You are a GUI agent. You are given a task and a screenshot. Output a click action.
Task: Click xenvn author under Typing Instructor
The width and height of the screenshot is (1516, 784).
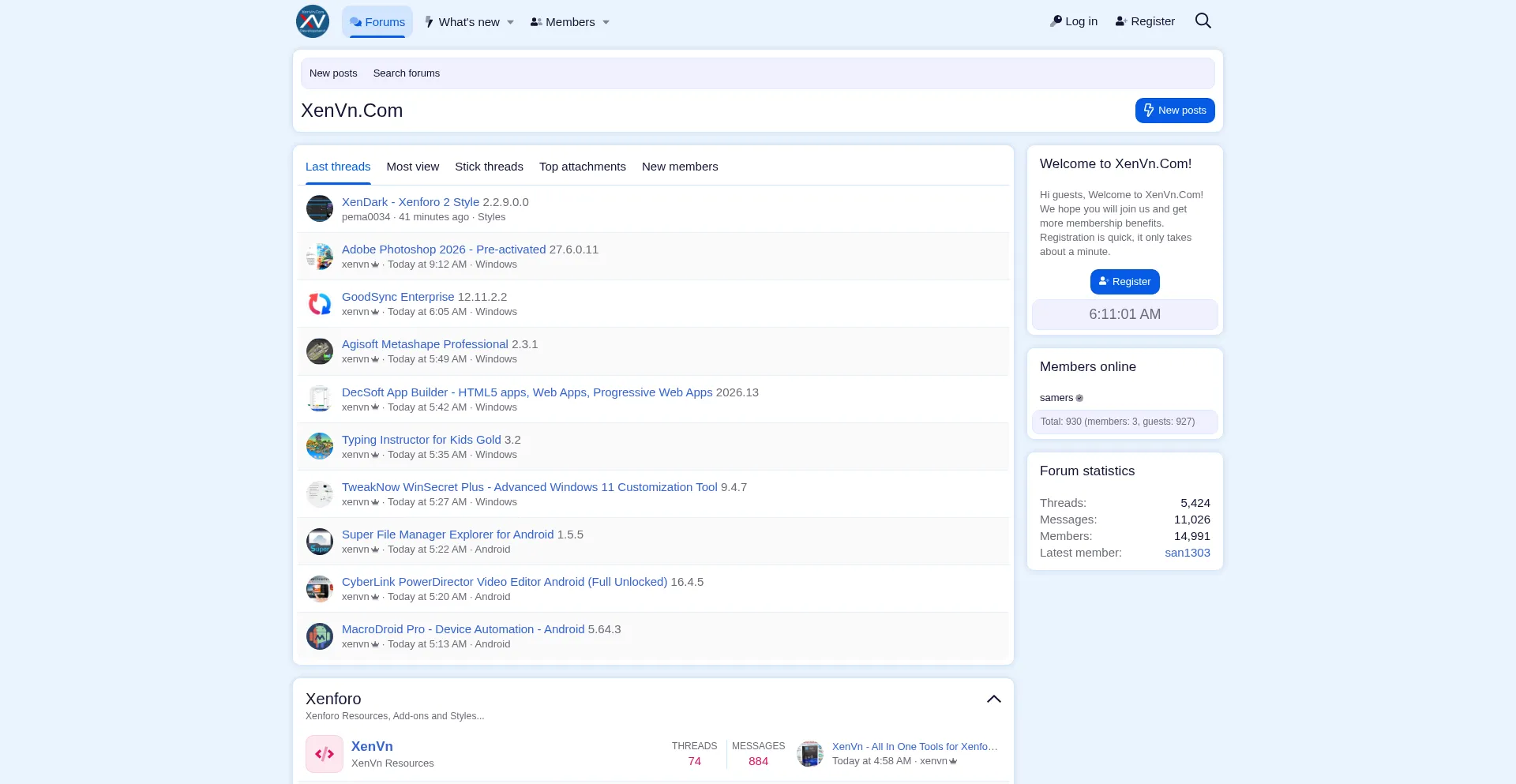[355, 455]
